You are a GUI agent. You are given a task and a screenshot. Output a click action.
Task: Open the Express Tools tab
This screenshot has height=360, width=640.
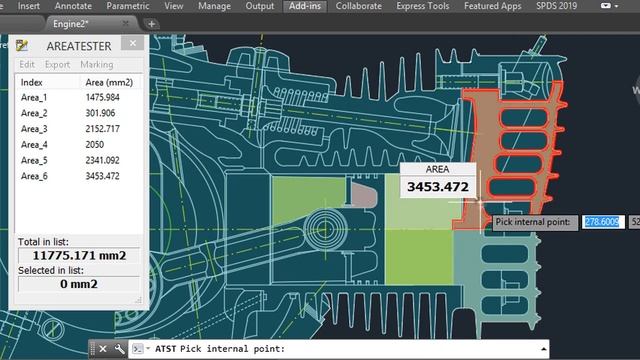(422, 6)
